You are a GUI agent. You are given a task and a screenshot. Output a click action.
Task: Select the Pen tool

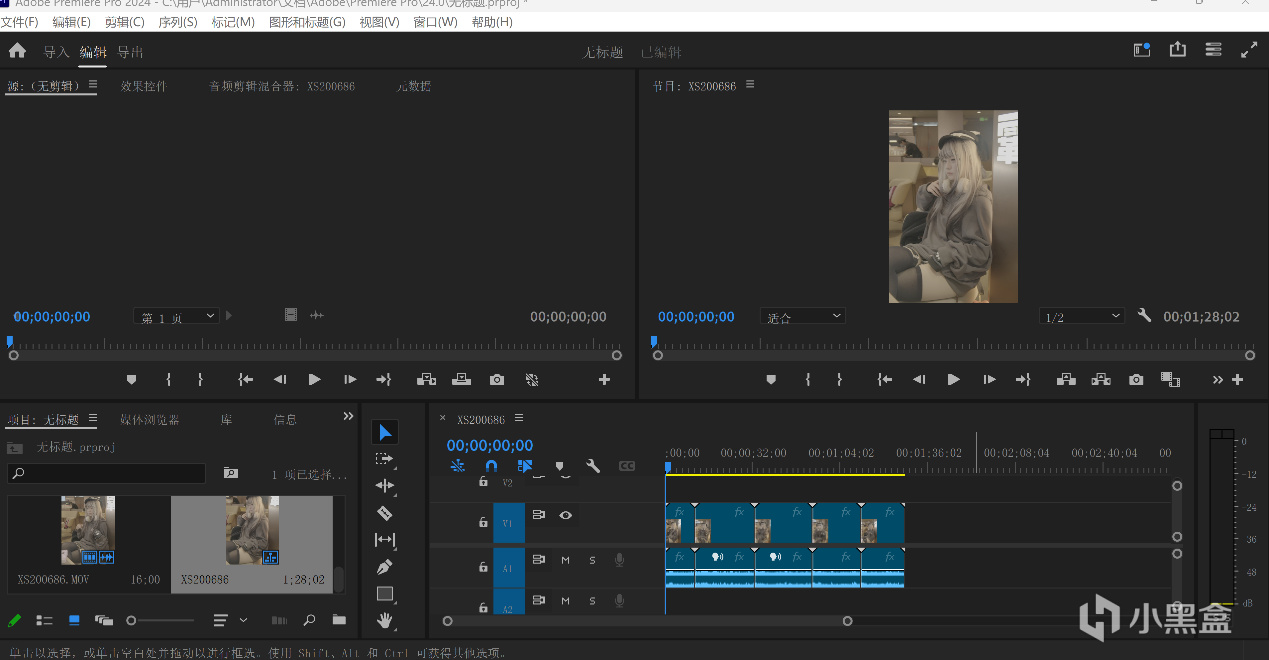click(x=385, y=567)
